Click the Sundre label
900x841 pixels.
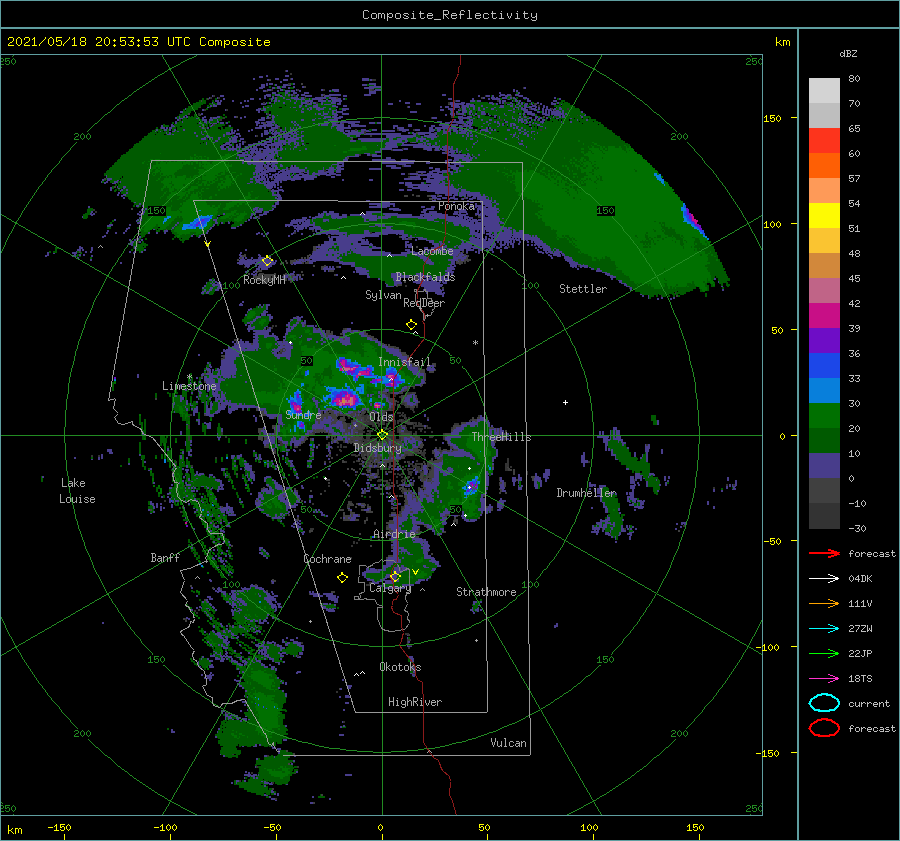303,414
